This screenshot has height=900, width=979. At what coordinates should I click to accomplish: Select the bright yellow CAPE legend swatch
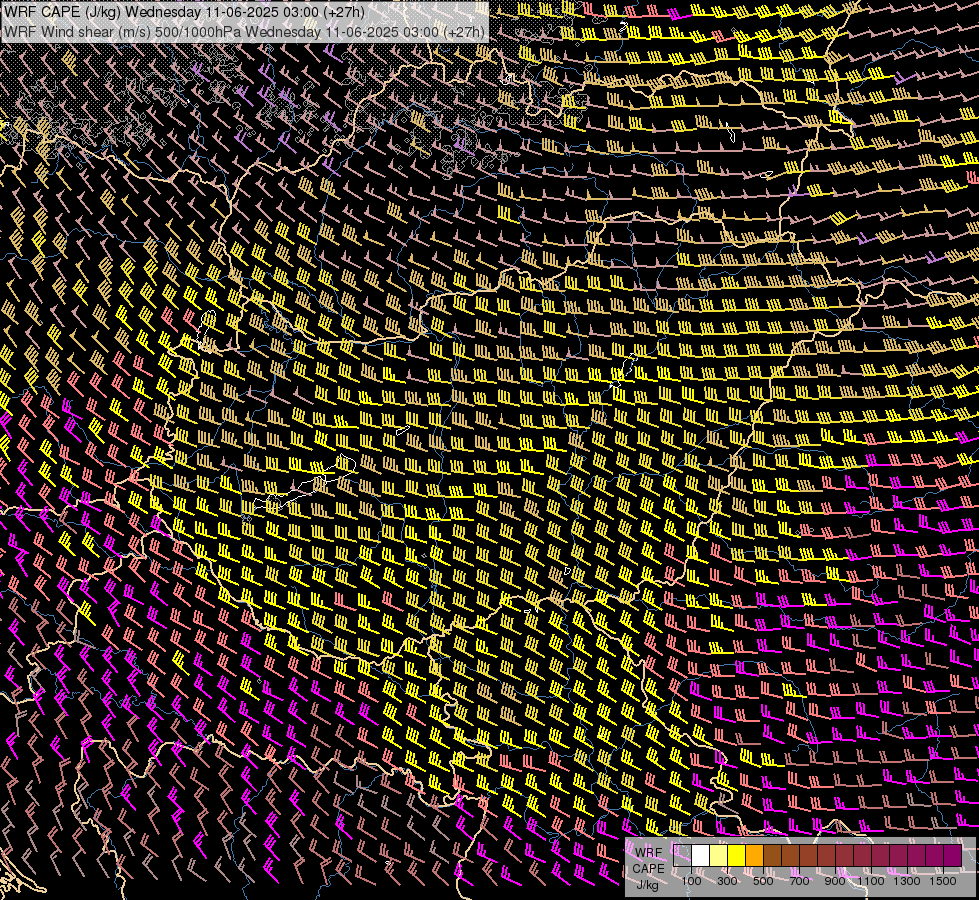pos(737,856)
